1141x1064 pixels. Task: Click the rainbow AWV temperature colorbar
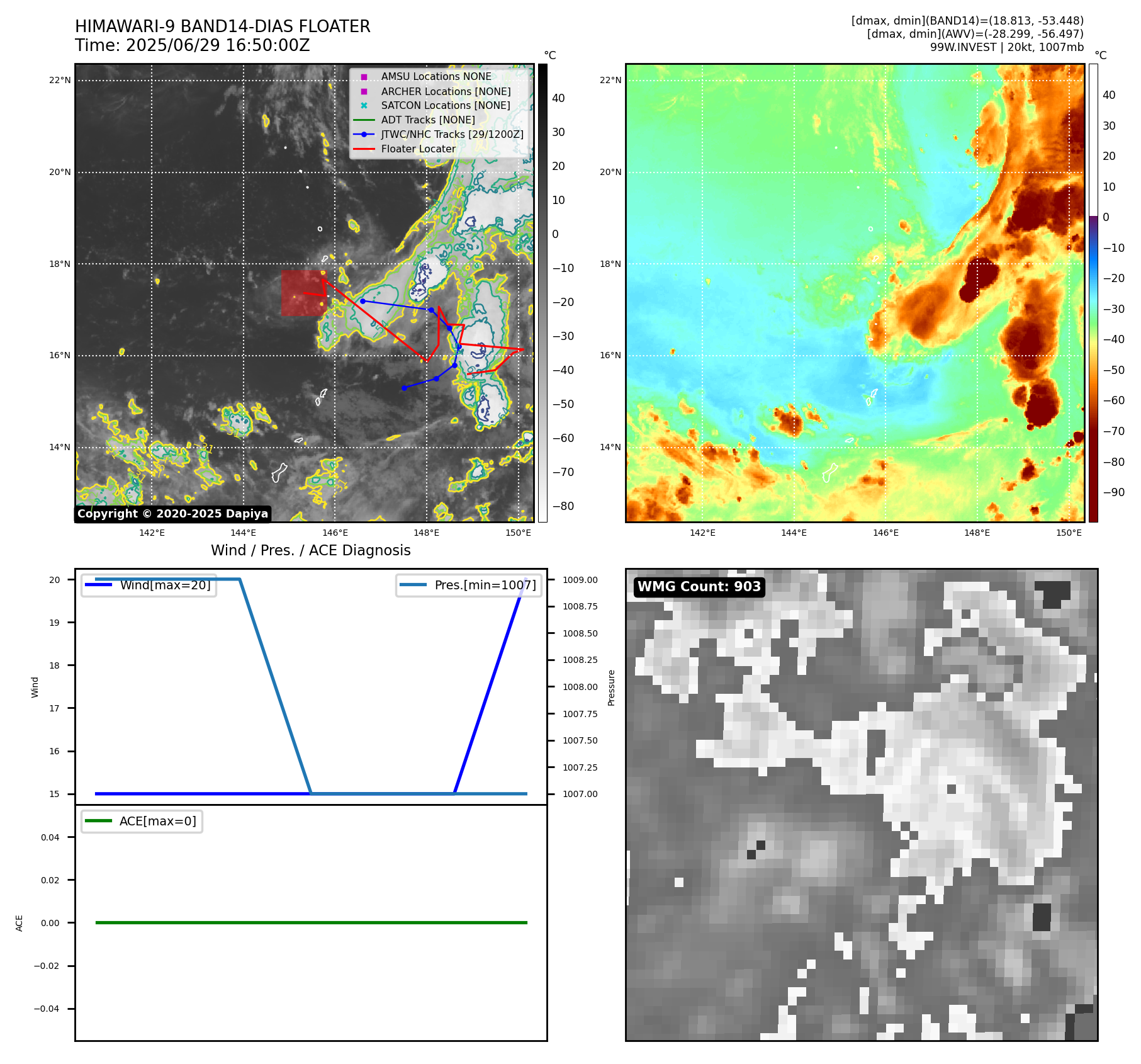(x=1093, y=293)
